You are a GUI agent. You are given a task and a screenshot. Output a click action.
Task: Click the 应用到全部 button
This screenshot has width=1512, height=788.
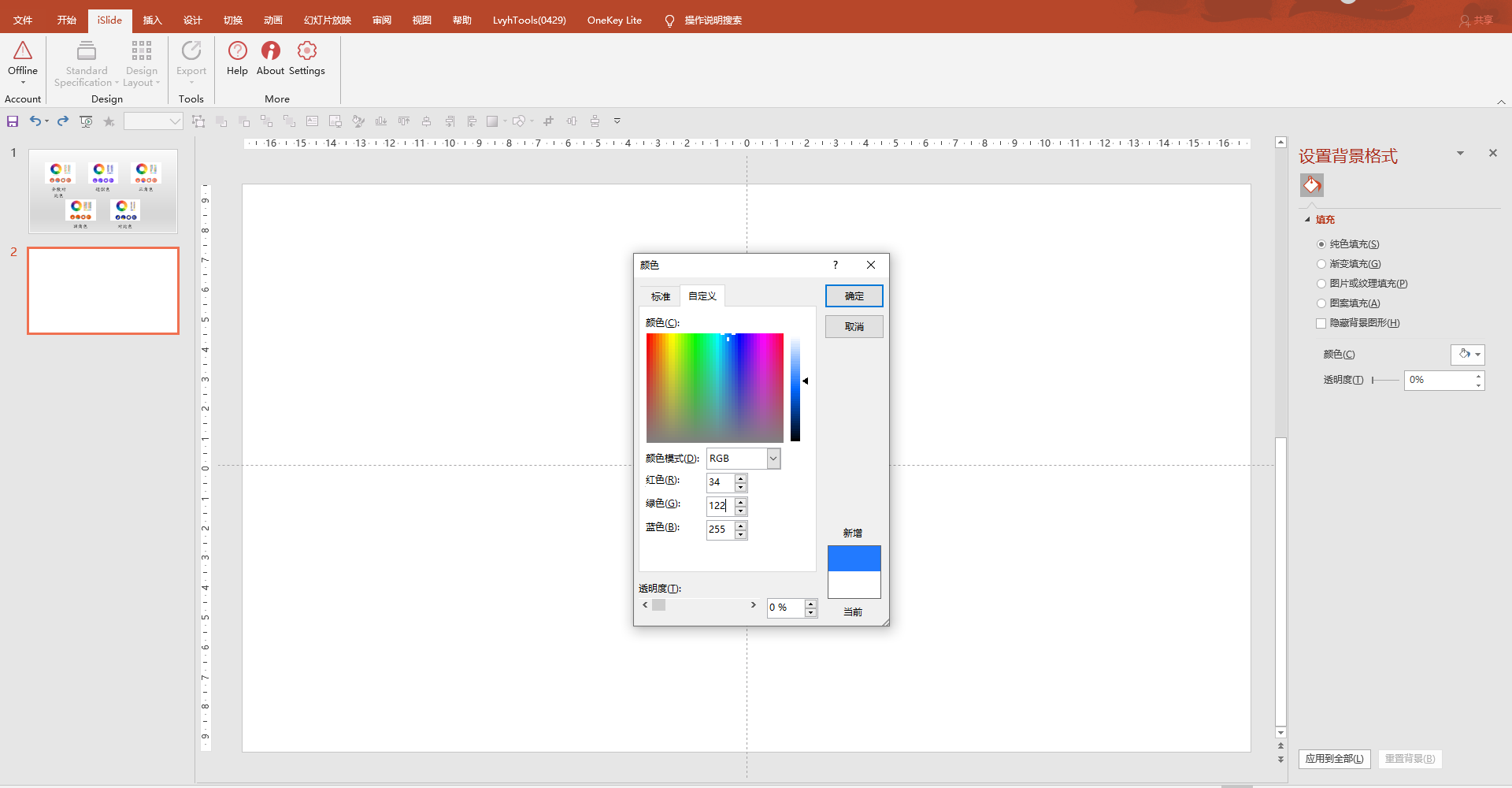coord(1334,759)
